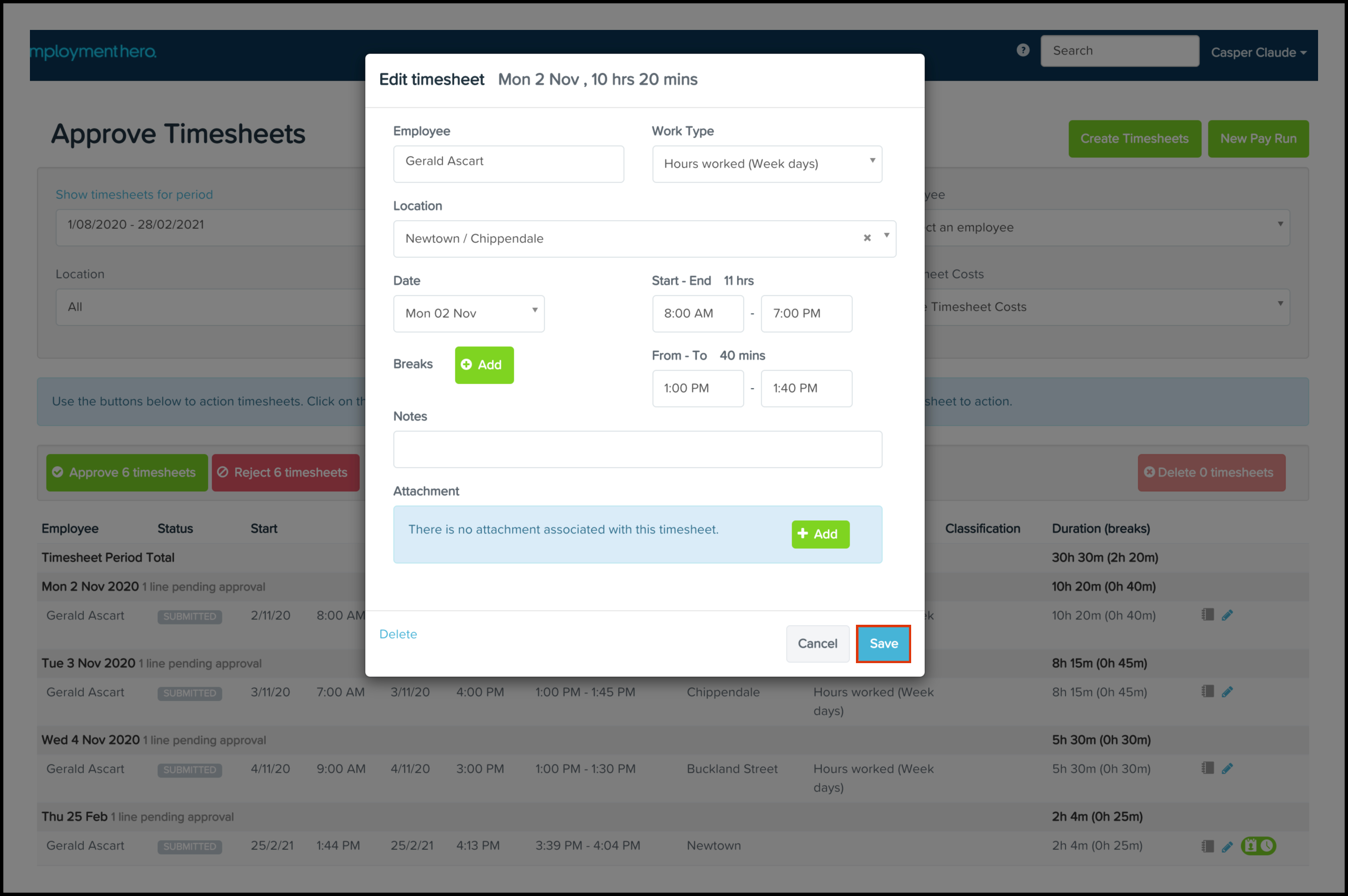Open the Work Type dropdown

tap(767, 164)
